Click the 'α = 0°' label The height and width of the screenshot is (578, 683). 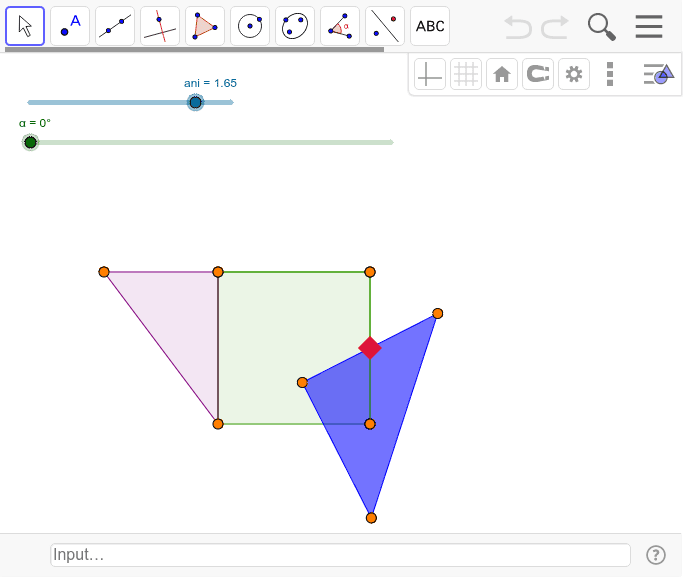35,123
